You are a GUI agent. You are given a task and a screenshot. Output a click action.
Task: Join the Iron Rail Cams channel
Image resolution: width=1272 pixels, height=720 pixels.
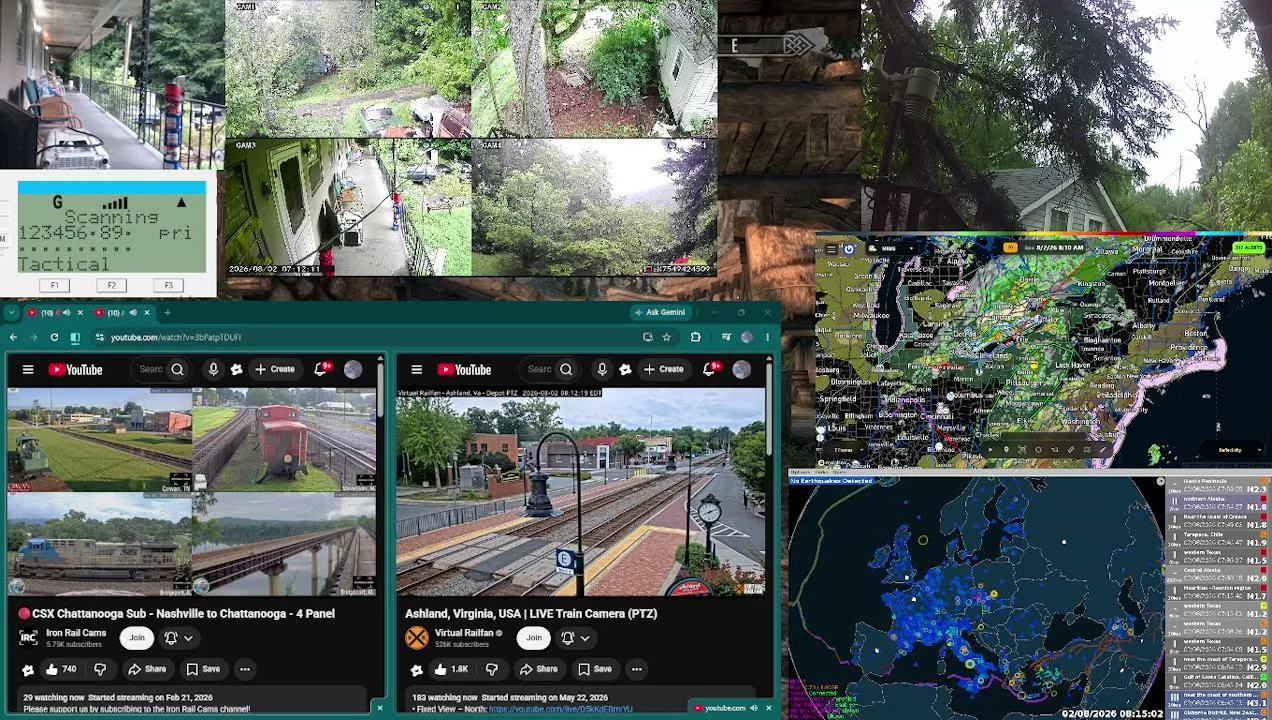click(137, 638)
